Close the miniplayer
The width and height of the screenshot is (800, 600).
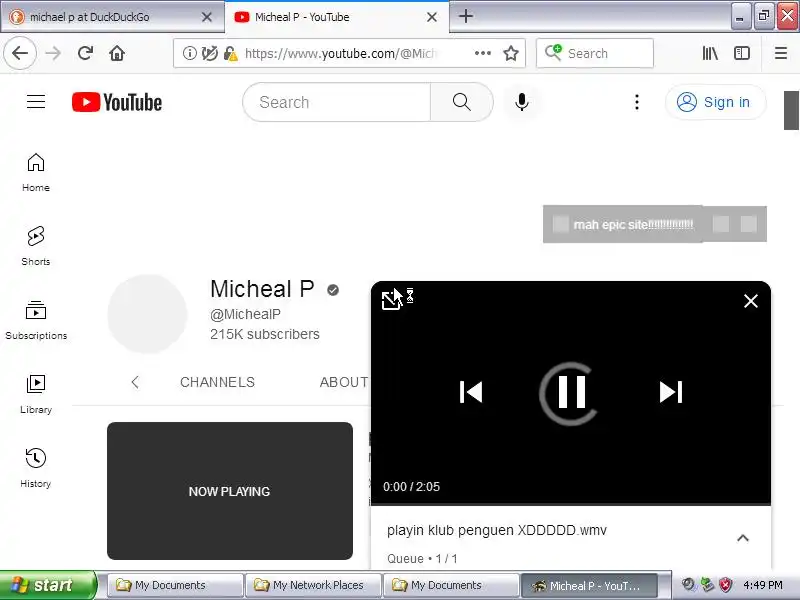point(751,301)
